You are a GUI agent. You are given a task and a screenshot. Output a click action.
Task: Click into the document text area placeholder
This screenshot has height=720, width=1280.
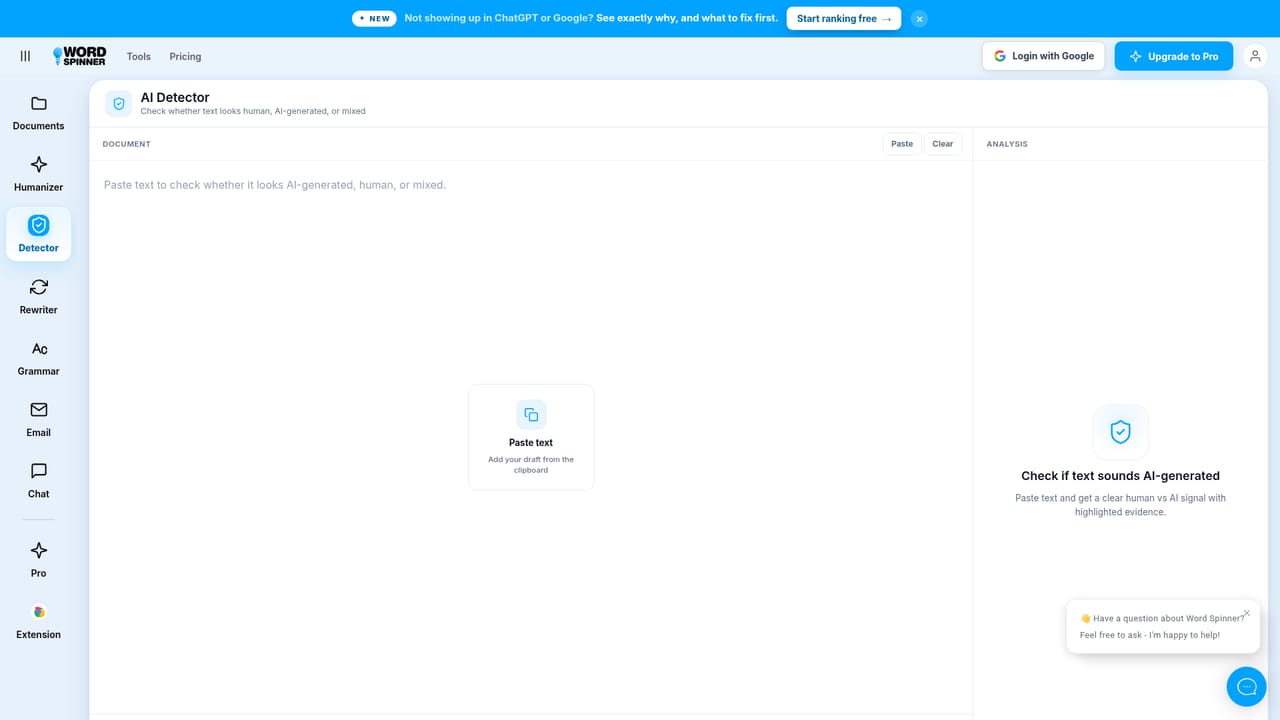tap(275, 185)
